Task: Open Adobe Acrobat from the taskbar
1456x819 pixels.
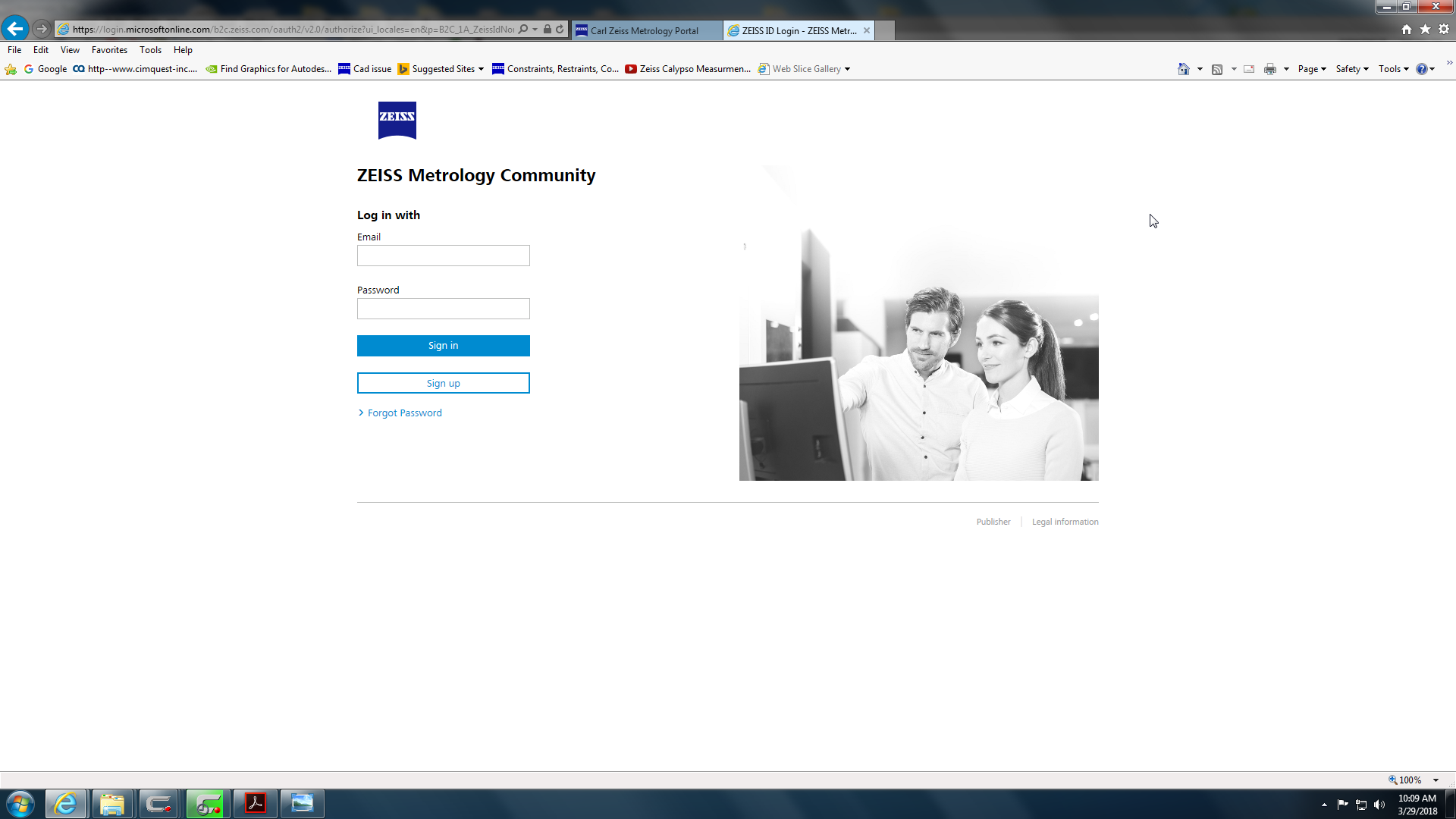Action: (256, 804)
